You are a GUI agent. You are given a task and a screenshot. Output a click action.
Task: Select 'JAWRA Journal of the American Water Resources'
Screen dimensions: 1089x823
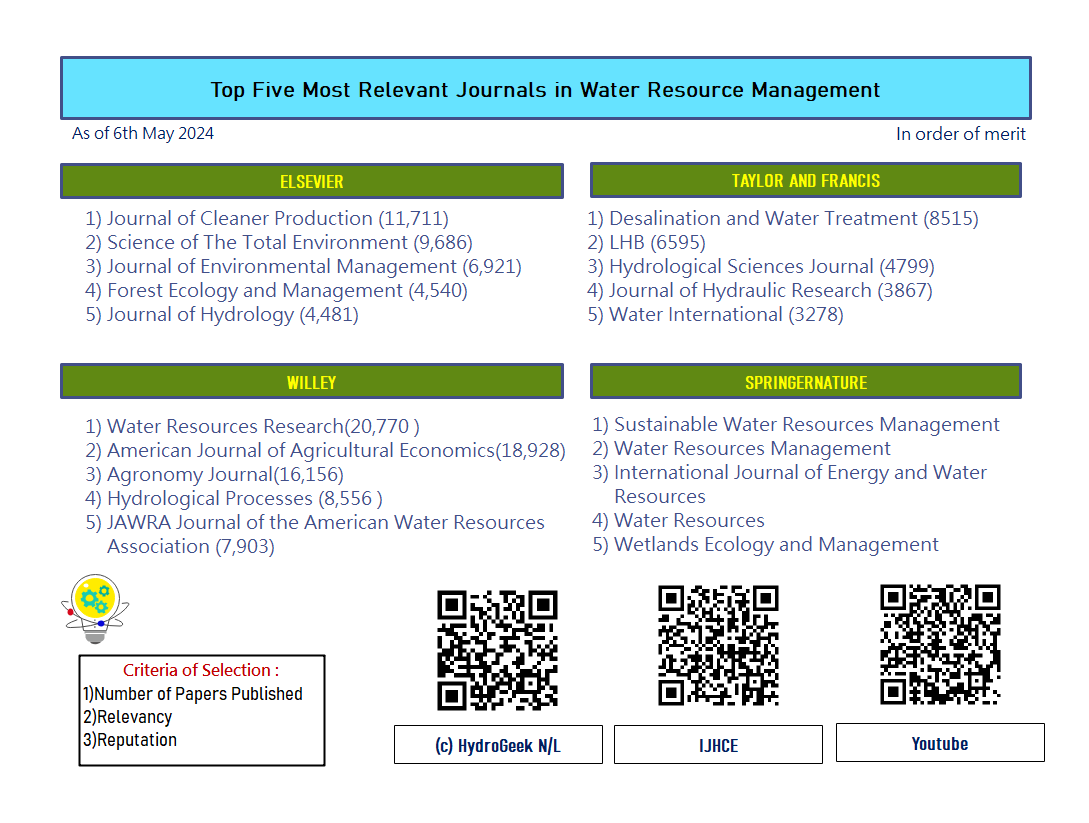(315, 522)
